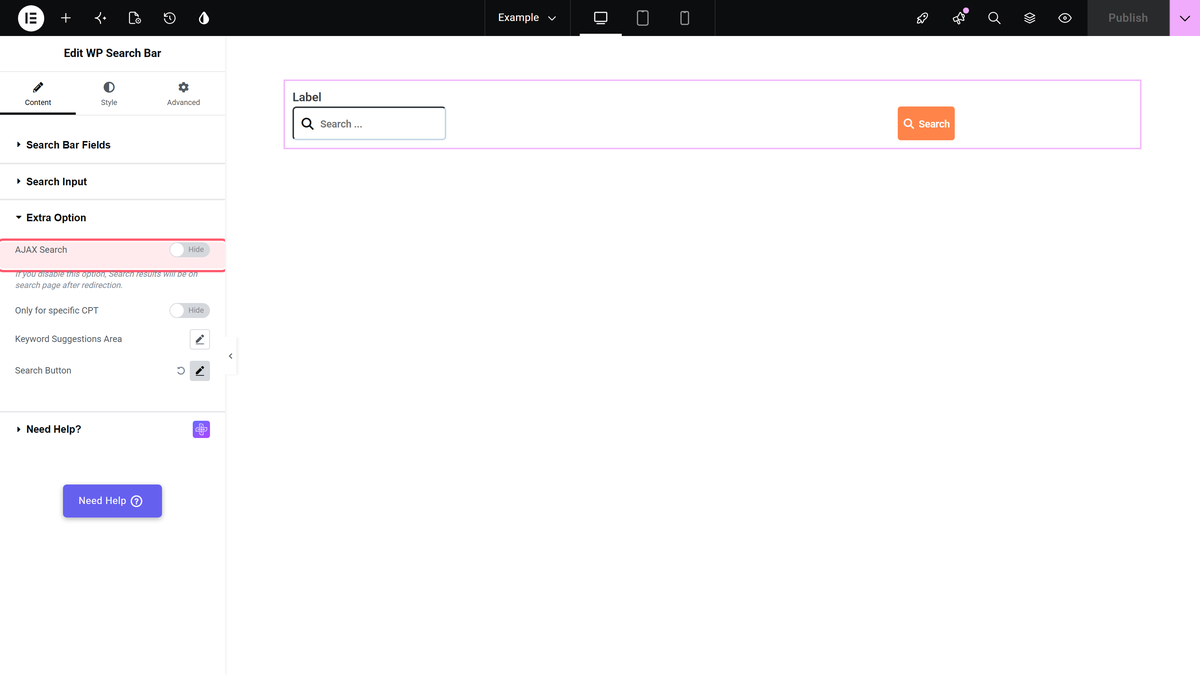Switch to the Style tab

(x=109, y=94)
